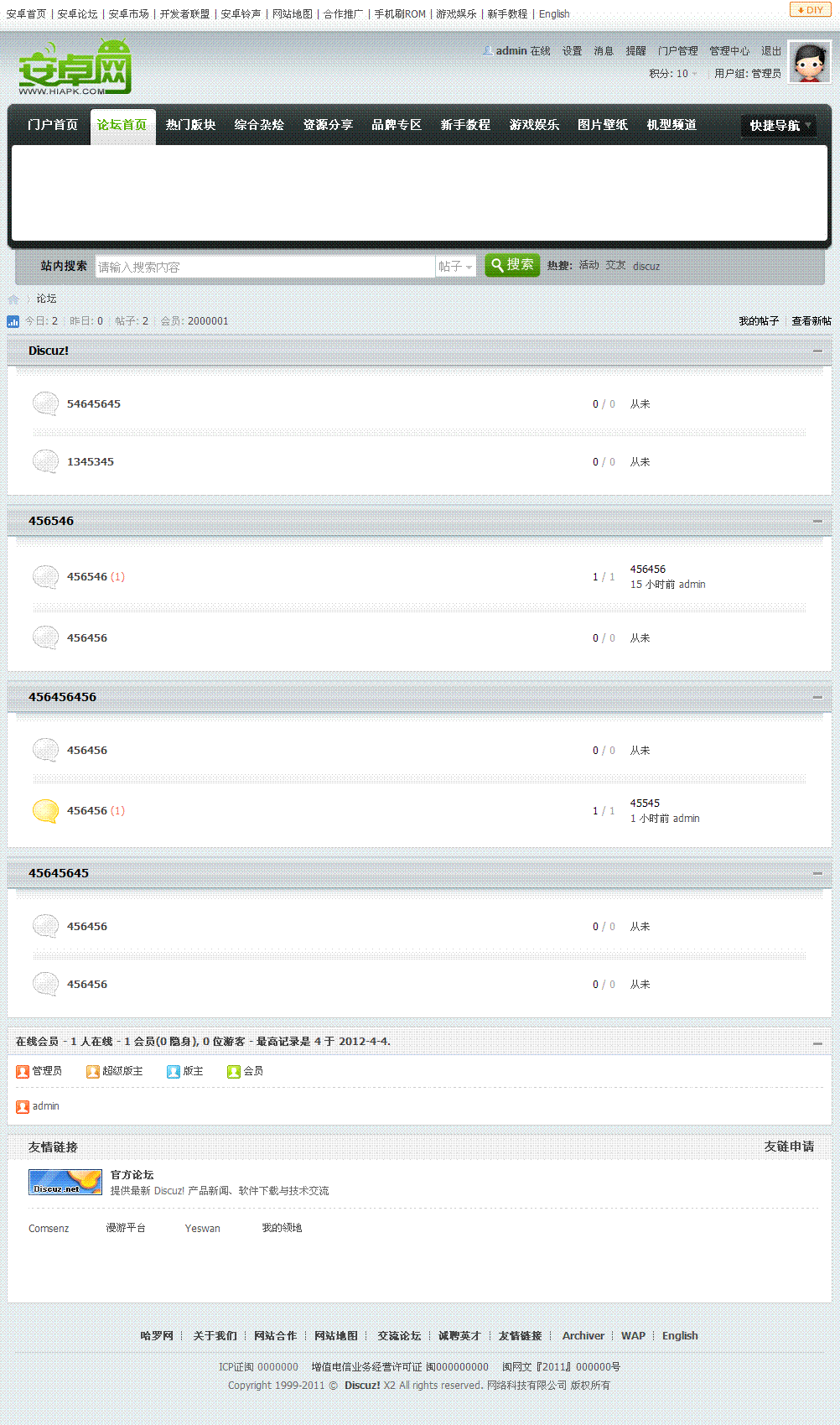Open the forum named 54645645
Image resolution: width=840 pixels, height=1425 pixels.
(94, 404)
